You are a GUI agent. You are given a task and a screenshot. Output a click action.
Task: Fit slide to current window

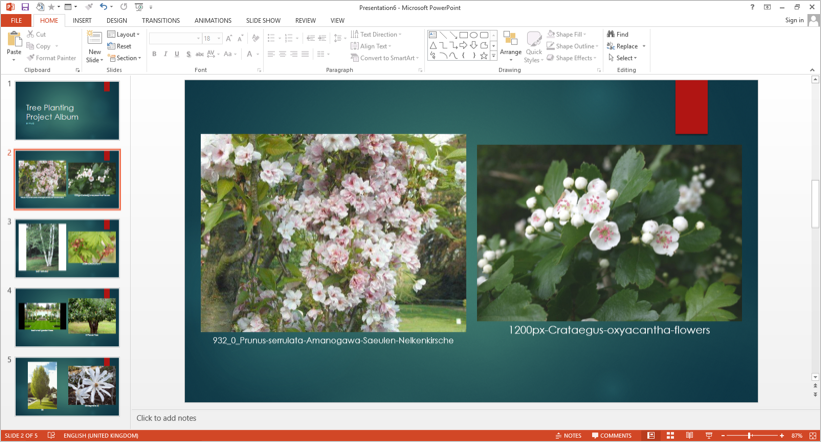click(813, 436)
